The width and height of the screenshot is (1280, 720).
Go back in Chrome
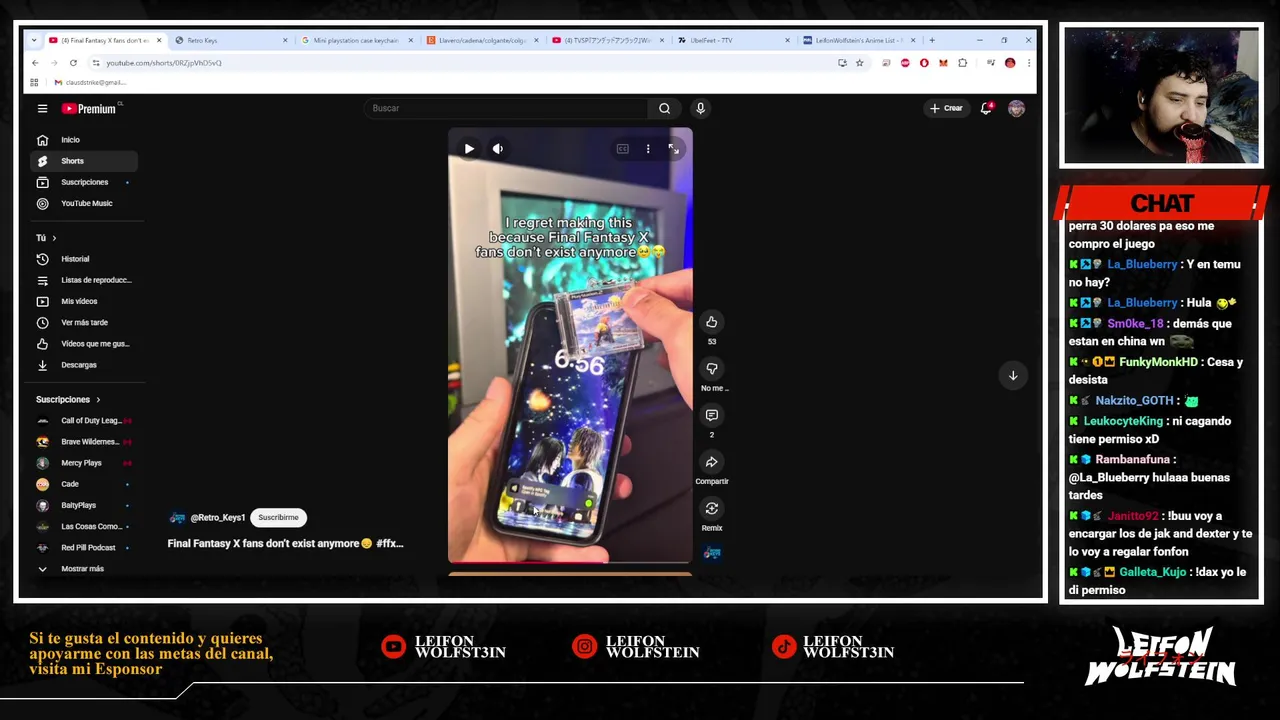[35, 63]
